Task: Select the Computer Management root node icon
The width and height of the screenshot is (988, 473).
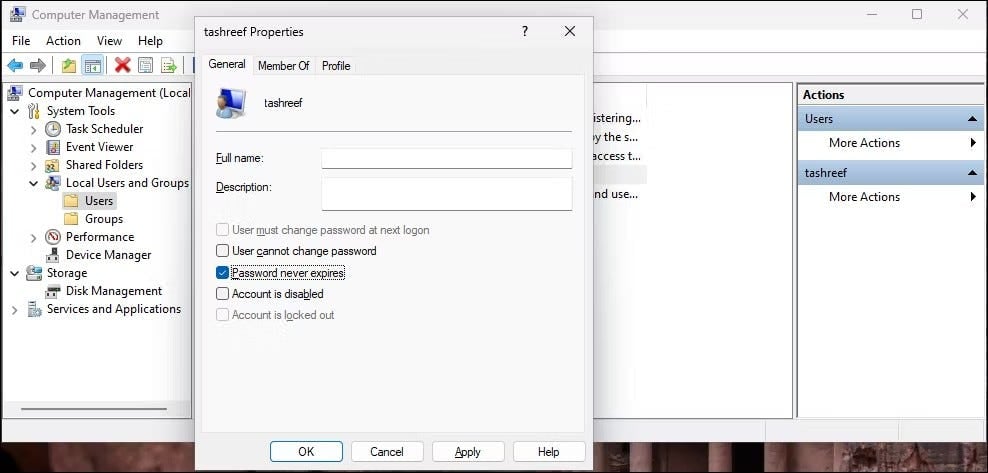Action: 16,93
